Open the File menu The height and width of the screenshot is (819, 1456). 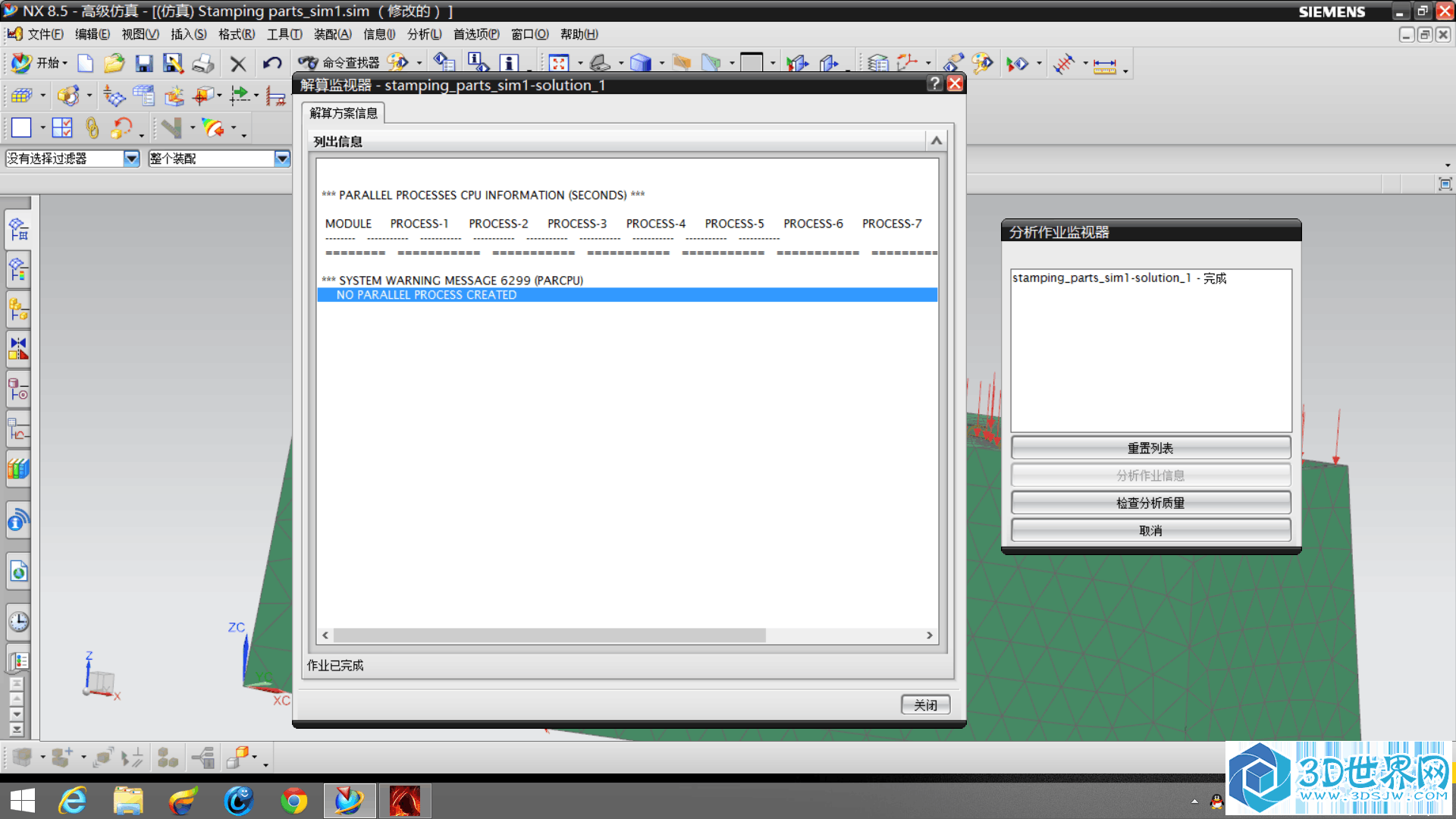[45, 34]
